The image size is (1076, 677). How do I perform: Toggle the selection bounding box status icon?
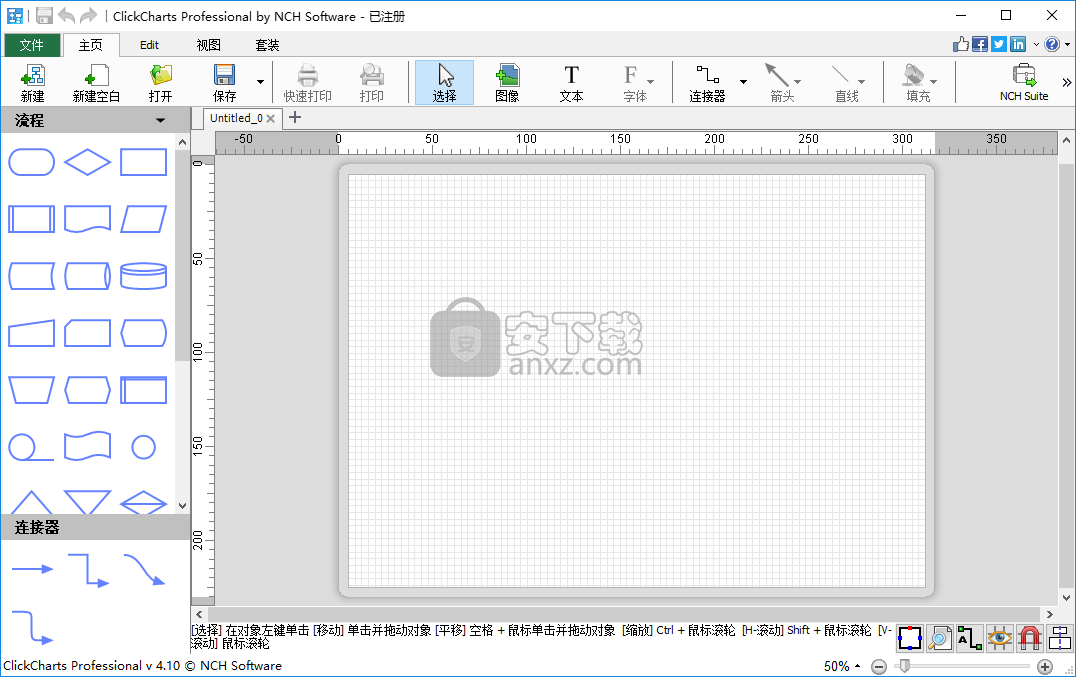[909, 638]
